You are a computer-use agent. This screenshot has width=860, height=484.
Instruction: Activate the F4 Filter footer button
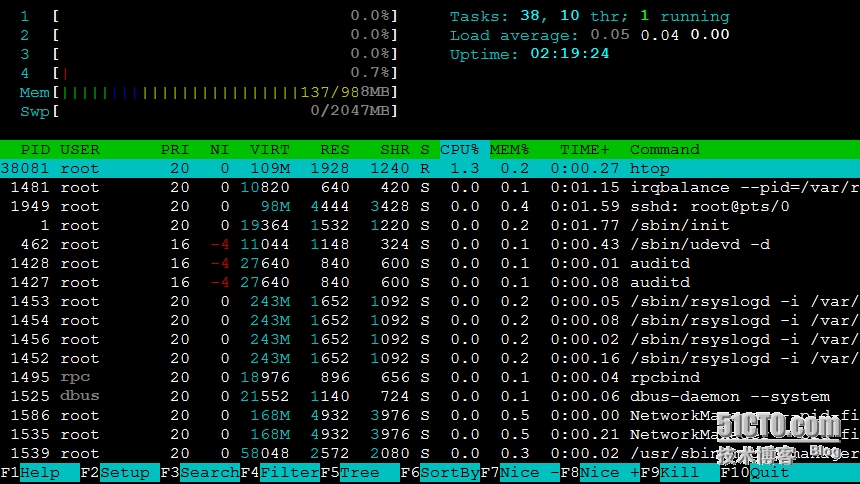click(x=280, y=472)
